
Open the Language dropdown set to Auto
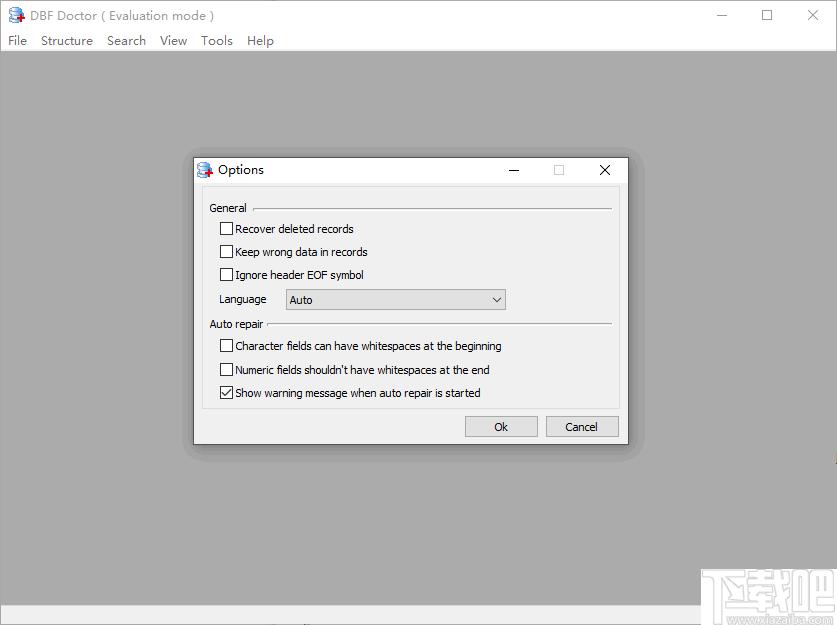[x=396, y=299]
